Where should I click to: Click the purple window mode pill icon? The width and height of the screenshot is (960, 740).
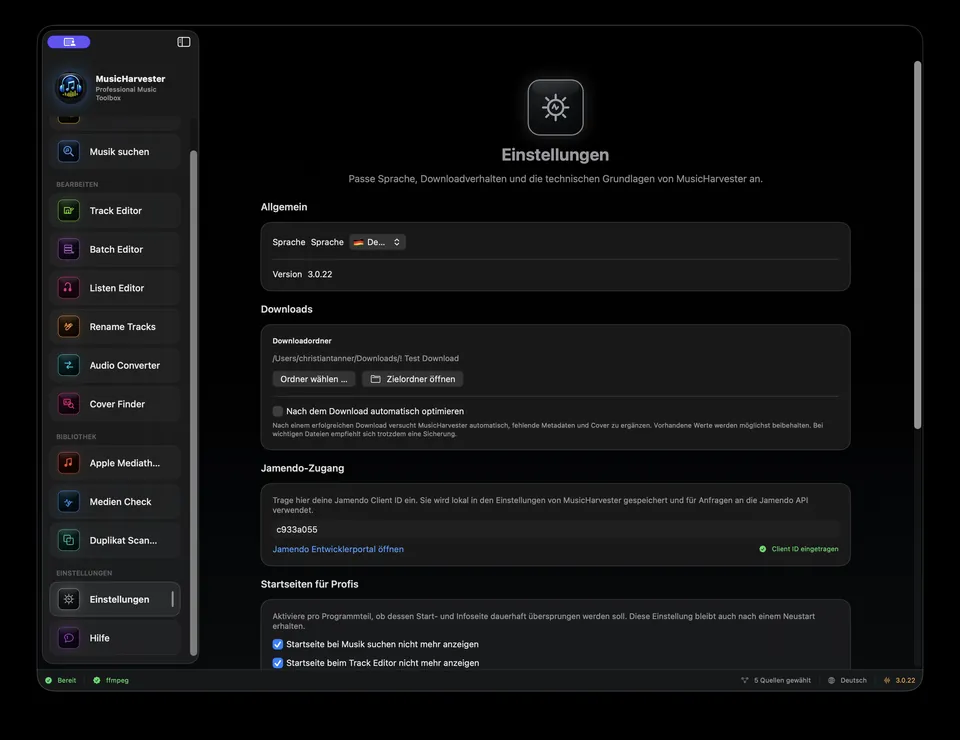tap(69, 42)
